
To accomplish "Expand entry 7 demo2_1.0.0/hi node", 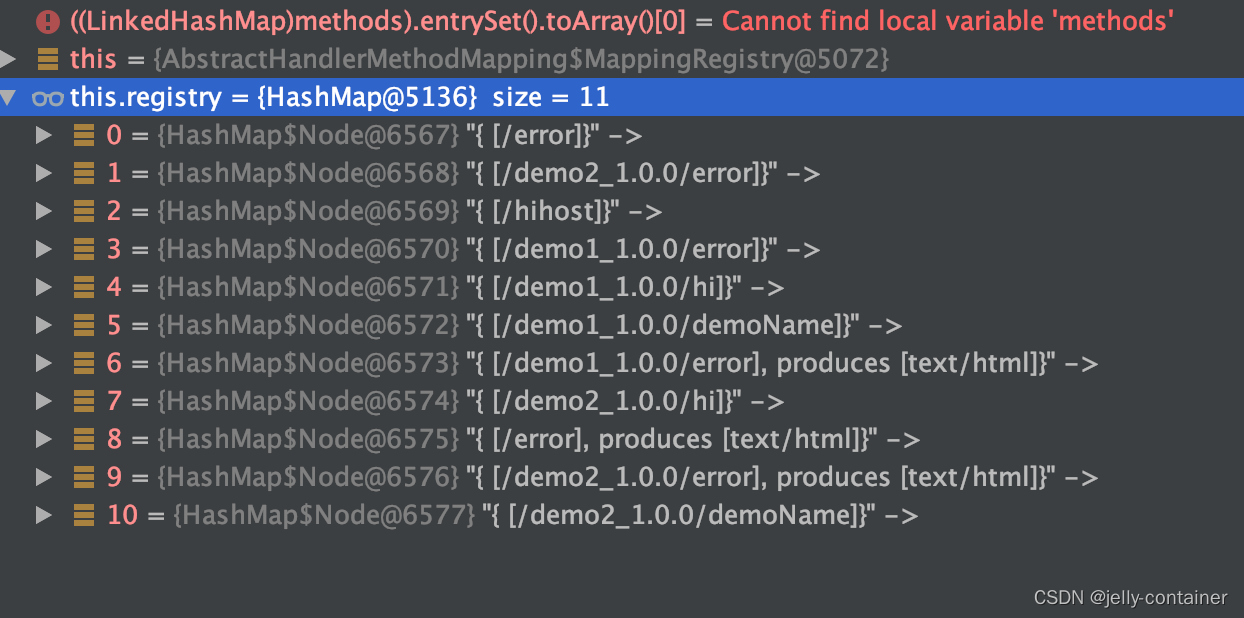I will click(44, 401).
